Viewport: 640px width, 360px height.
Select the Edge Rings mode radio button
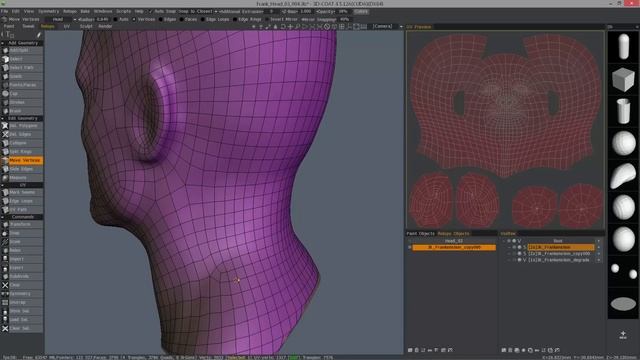pyautogui.click(x=235, y=19)
